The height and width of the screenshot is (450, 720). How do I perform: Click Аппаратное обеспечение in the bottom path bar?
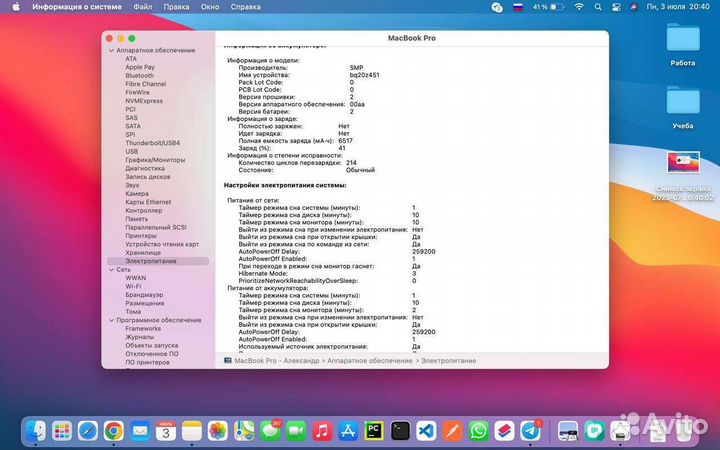[370, 360]
